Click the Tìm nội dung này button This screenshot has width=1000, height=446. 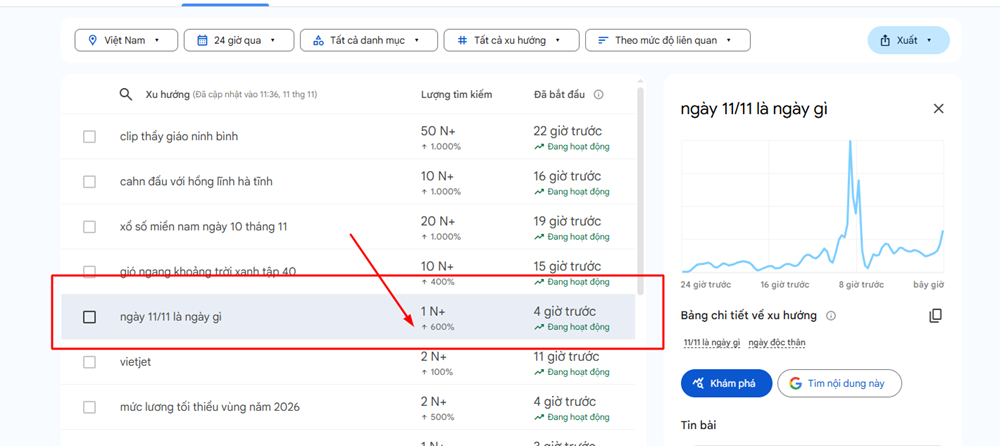[x=839, y=383]
